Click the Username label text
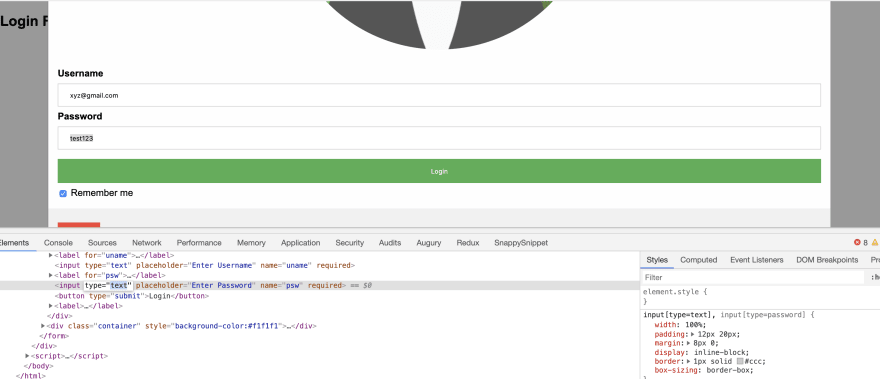Image resolution: width=880 pixels, height=379 pixels. coord(80,74)
